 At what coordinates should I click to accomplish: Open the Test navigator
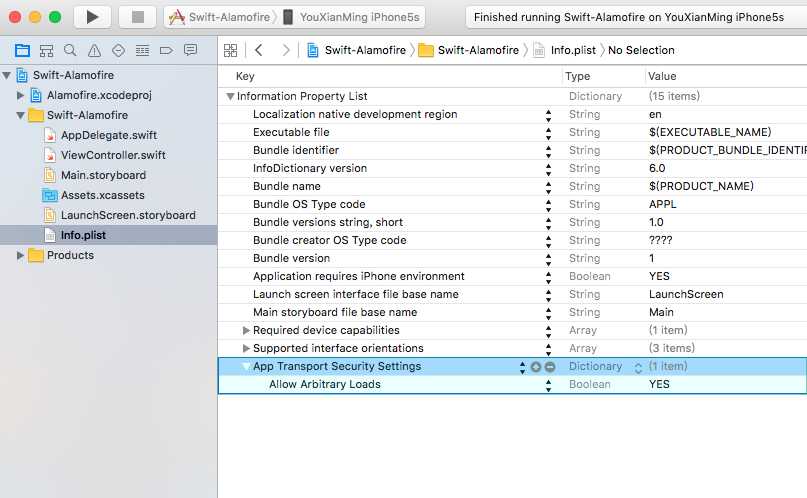pos(118,50)
